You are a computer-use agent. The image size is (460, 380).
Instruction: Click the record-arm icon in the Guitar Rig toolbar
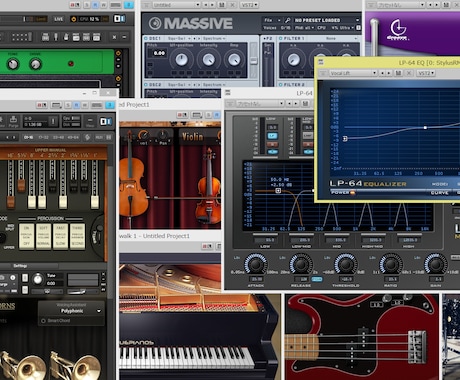pyautogui.click(x=75, y=5)
